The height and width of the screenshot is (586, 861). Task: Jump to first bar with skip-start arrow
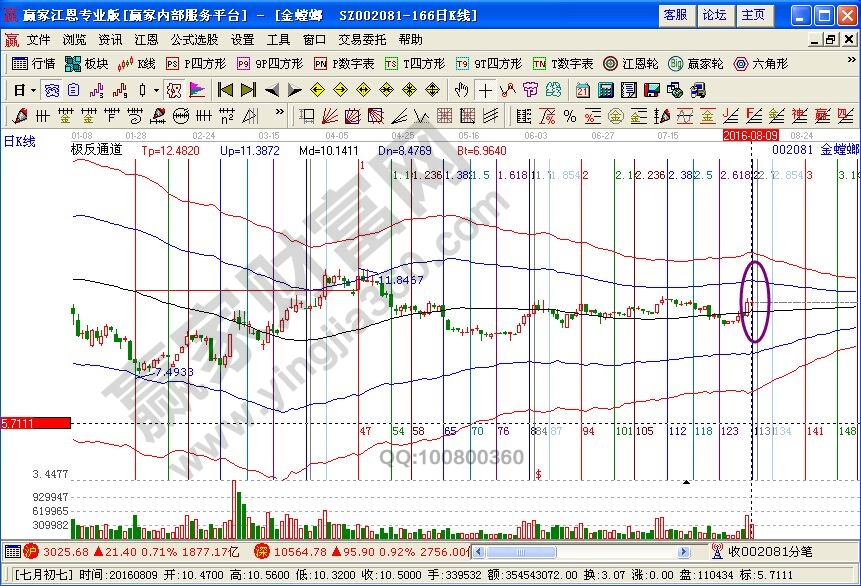225,90
